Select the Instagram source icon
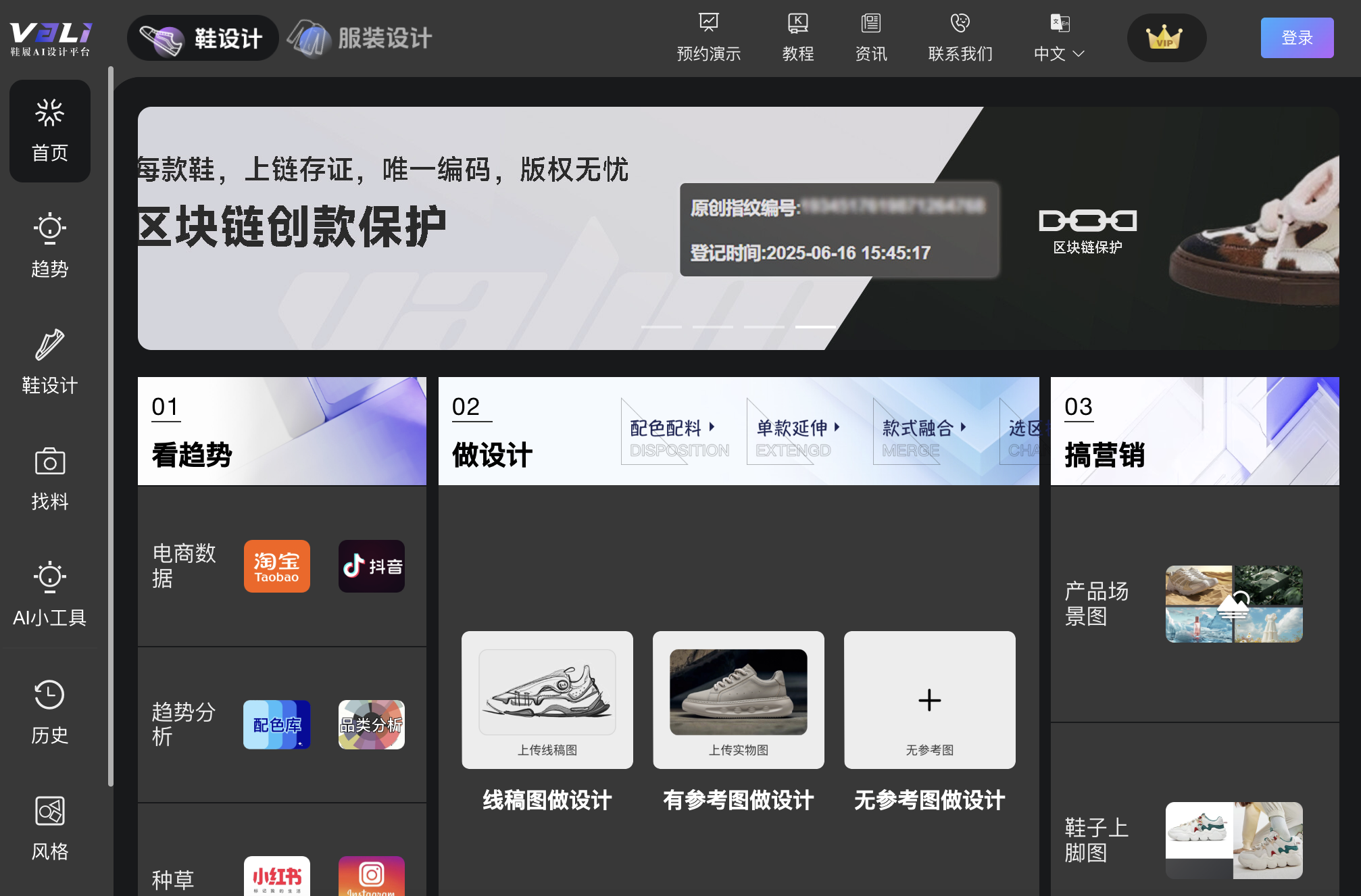The height and width of the screenshot is (896, 1361). point(371,876)
